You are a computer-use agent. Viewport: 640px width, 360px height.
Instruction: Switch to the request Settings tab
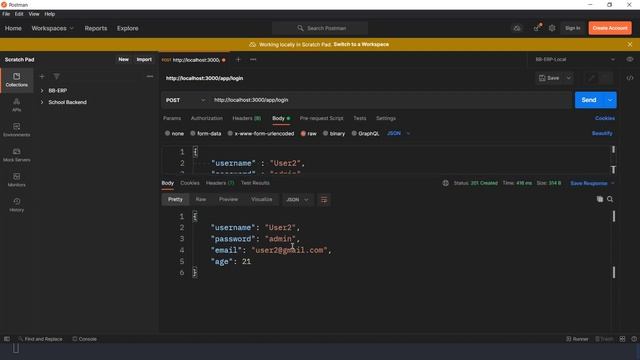(386, 118)
